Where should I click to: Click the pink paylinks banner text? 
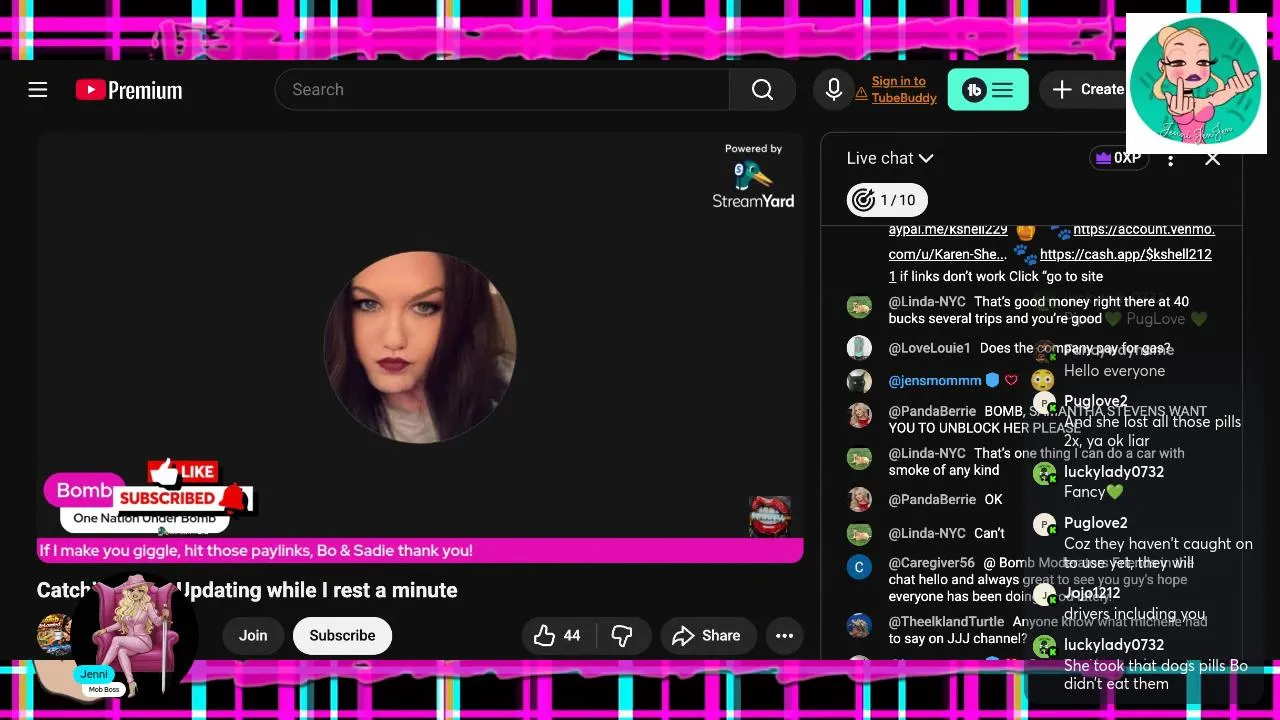point(256,550)
